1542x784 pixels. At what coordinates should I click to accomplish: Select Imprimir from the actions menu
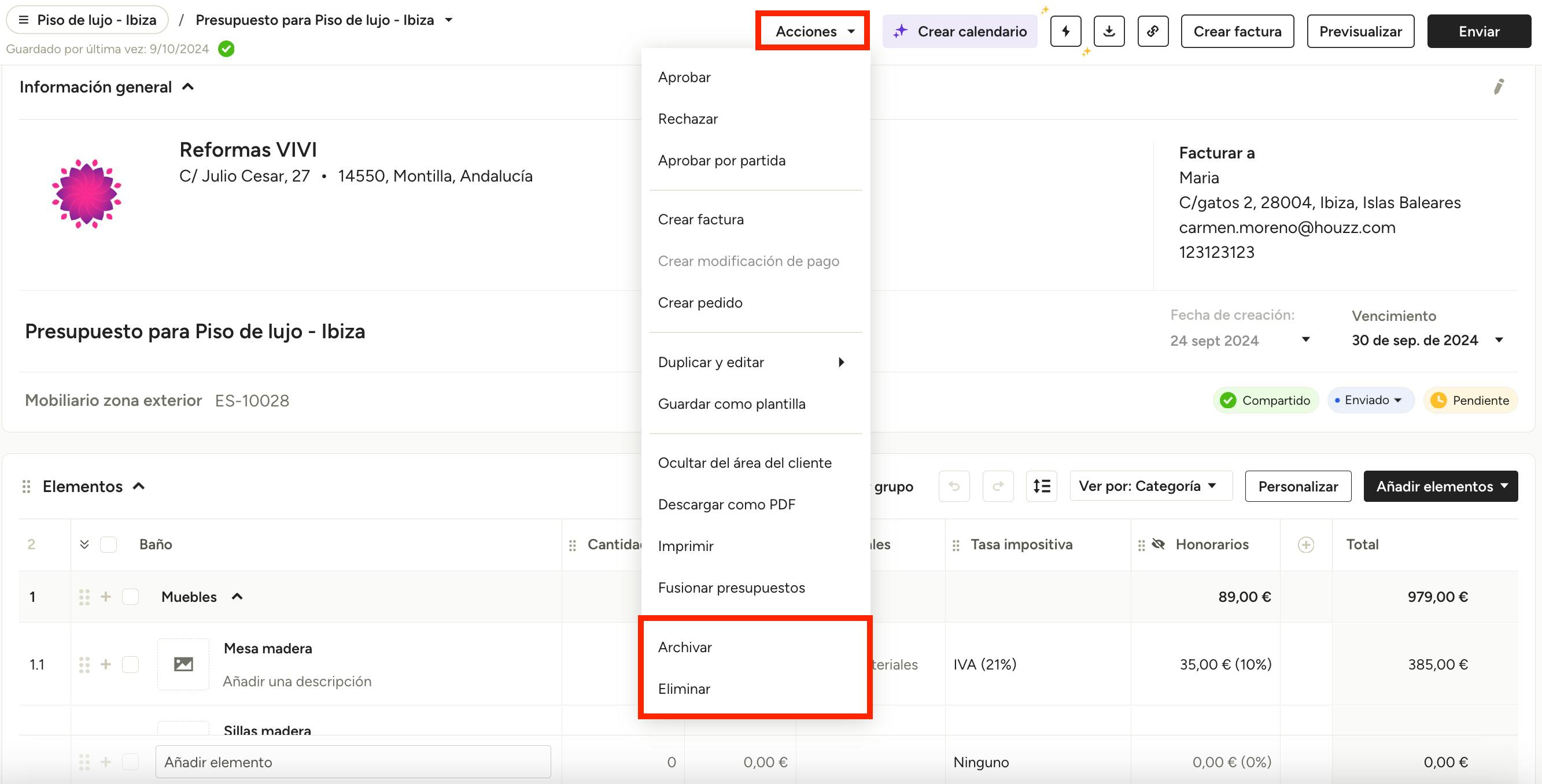(x=755, y=546)
